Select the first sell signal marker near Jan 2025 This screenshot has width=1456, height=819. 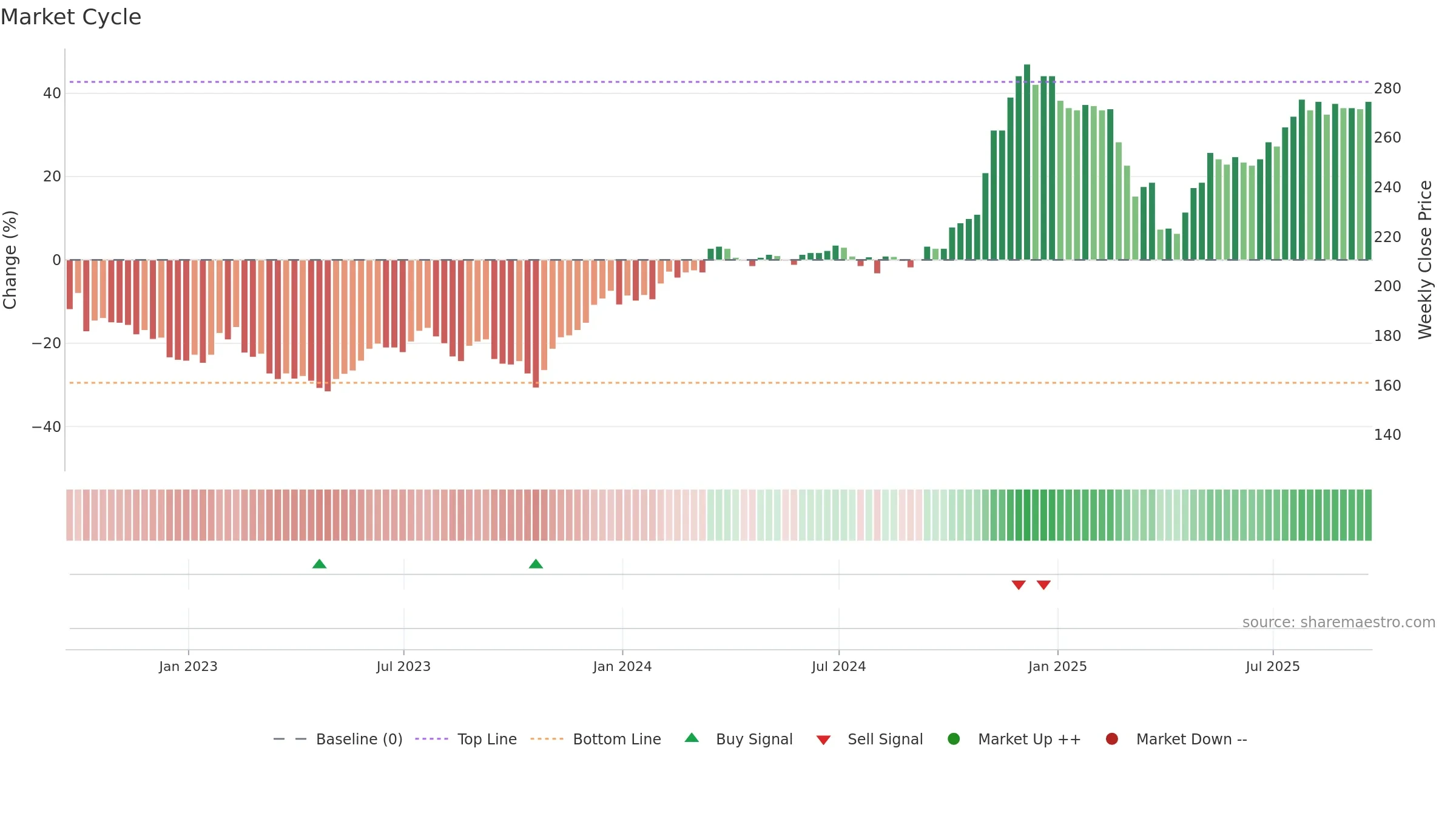1019,585
